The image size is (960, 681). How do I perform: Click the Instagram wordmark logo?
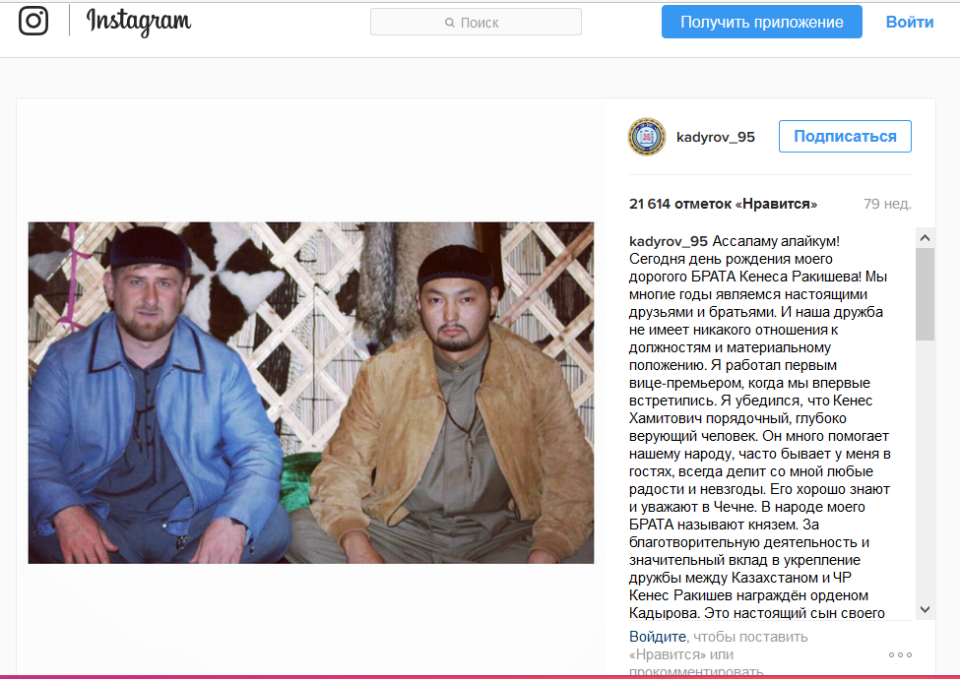pos(139,22)
